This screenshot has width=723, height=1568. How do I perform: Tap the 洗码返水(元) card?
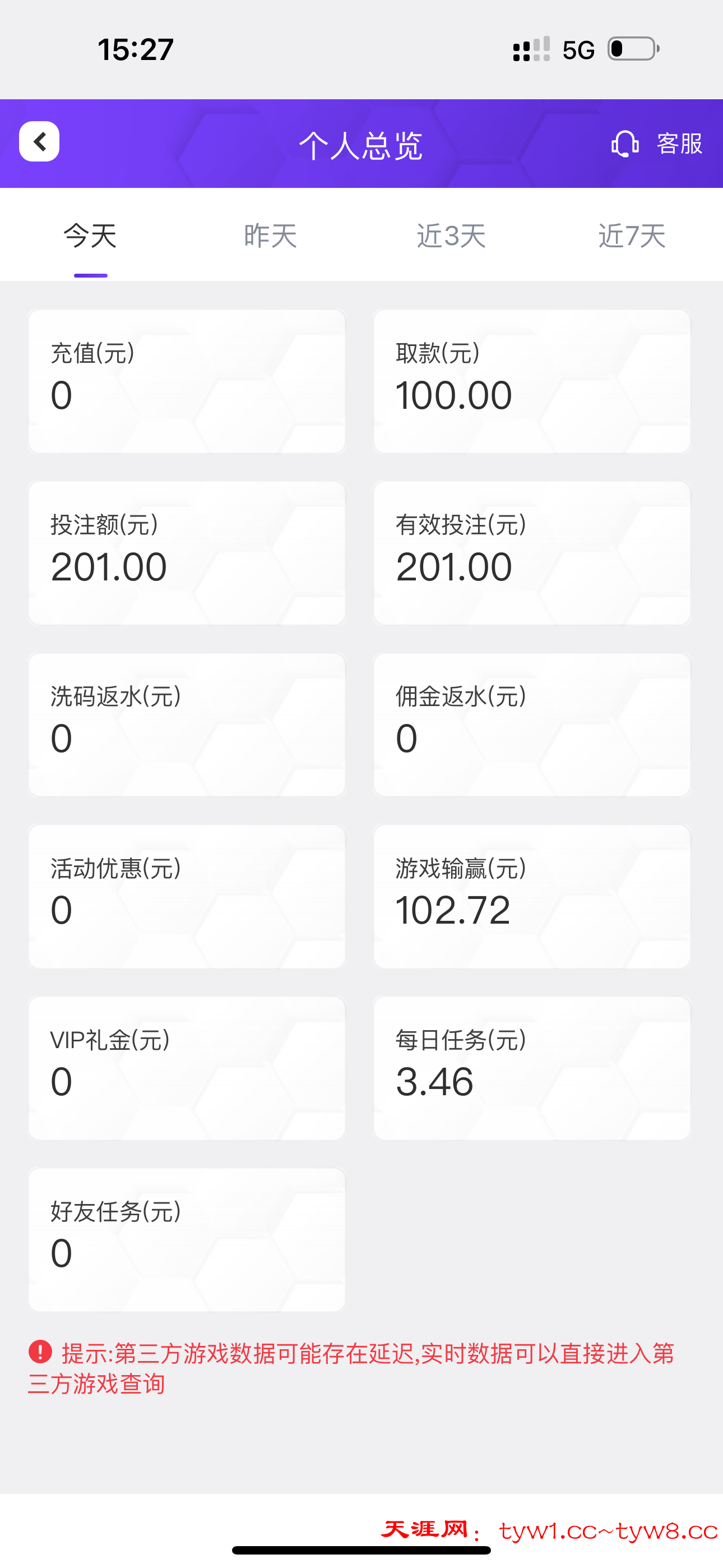coord(187,725)
